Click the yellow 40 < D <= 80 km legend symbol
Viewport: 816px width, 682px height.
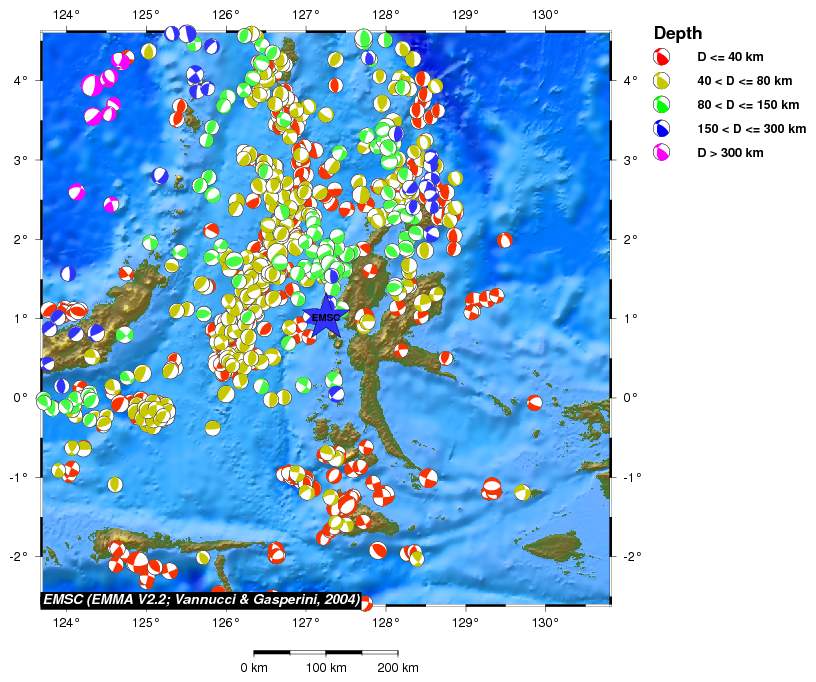[x=661, y=81]
